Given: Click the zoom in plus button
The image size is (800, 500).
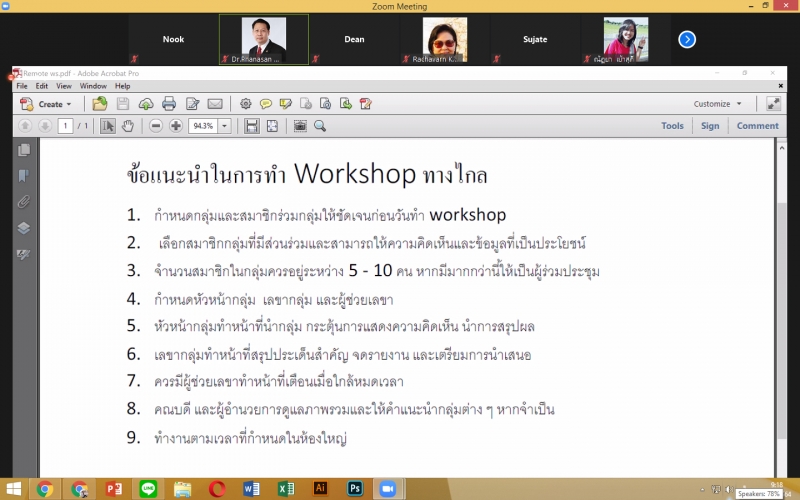Looking at the screenshot, I should 176,126.
